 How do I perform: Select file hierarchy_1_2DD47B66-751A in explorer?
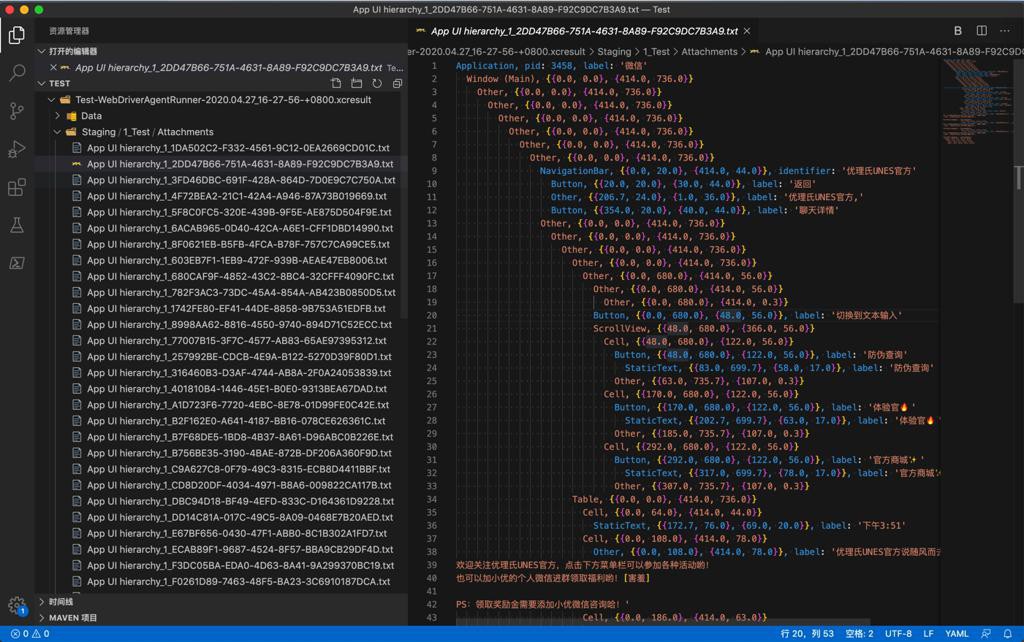240,164
